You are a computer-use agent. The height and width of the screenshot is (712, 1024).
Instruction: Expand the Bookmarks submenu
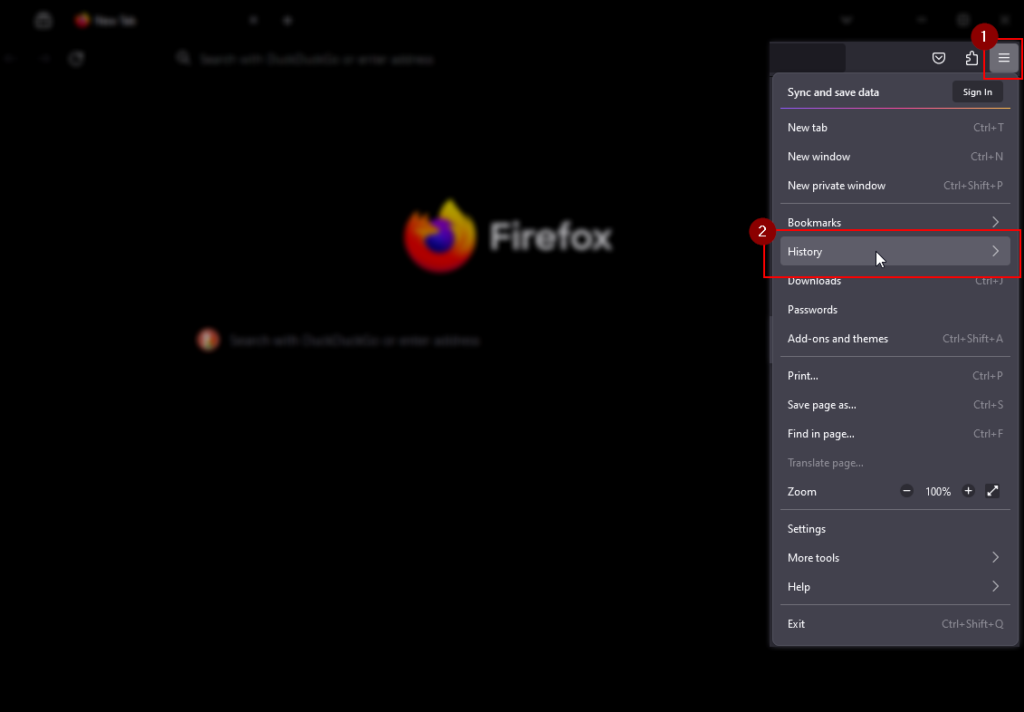point(893,222)
